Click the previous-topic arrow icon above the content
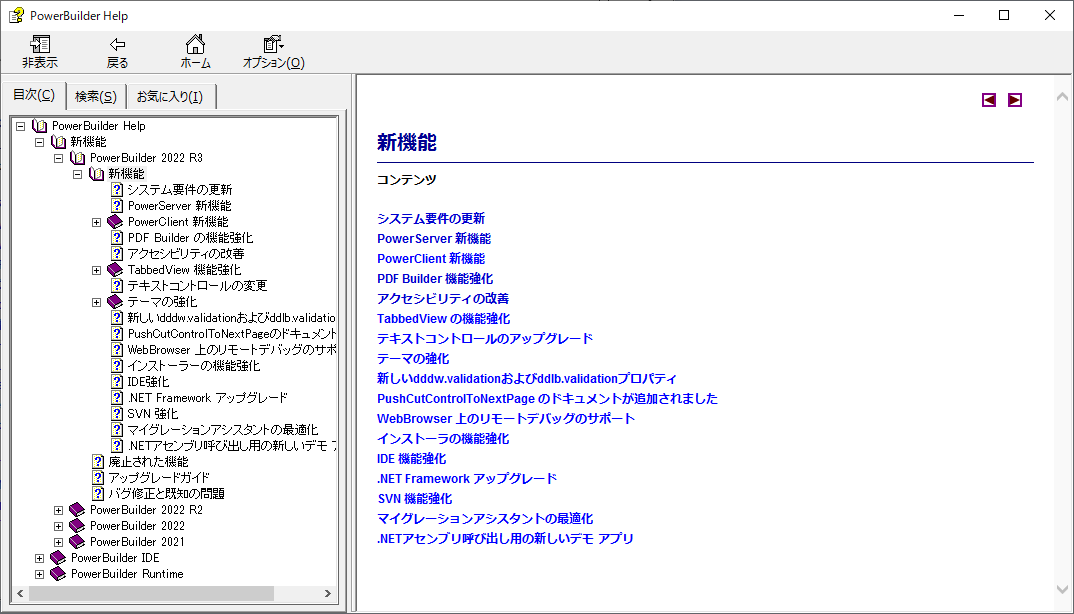This screenshot has height=614, width=1074. click(x=989, y=99)
